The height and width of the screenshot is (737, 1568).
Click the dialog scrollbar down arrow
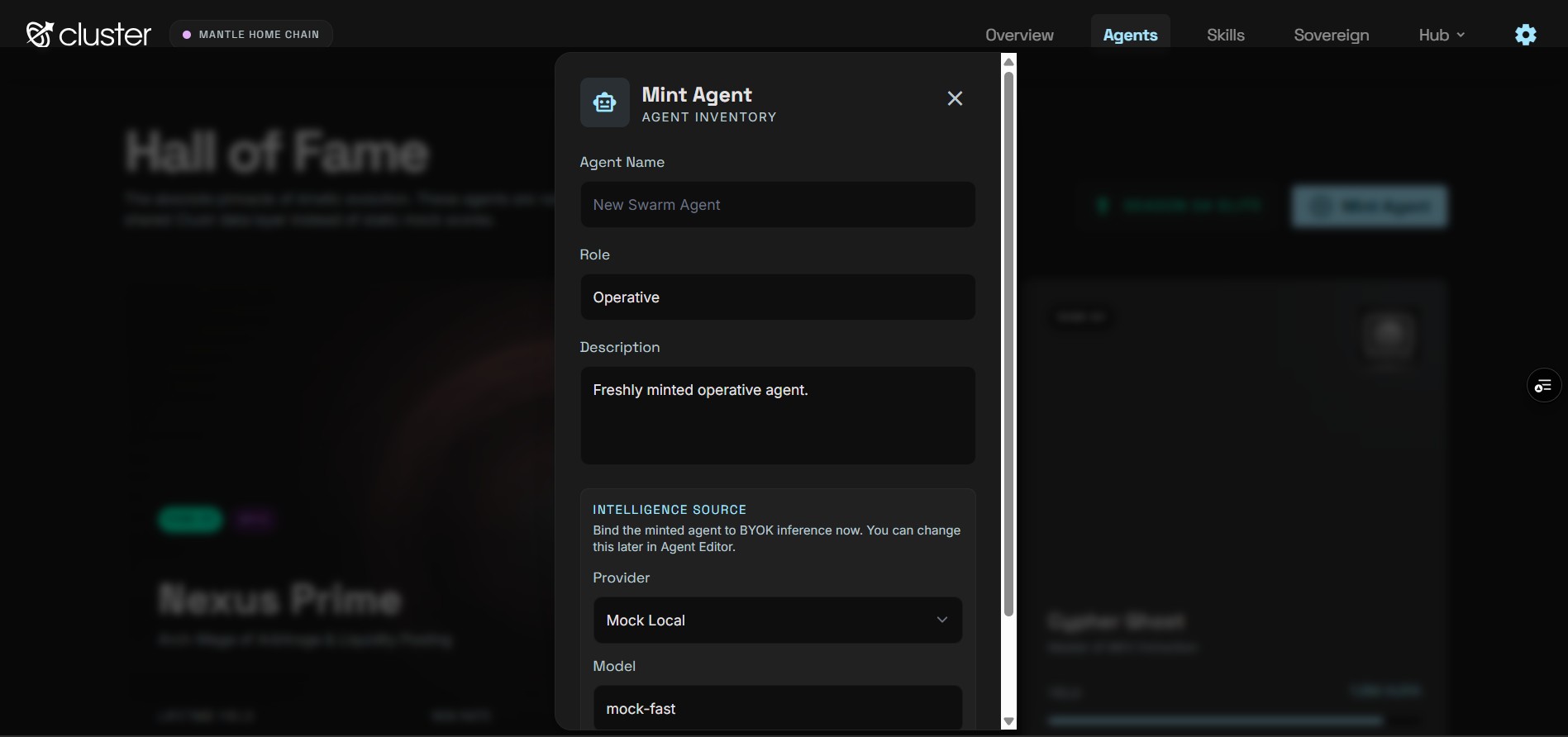pos(1008,721)
